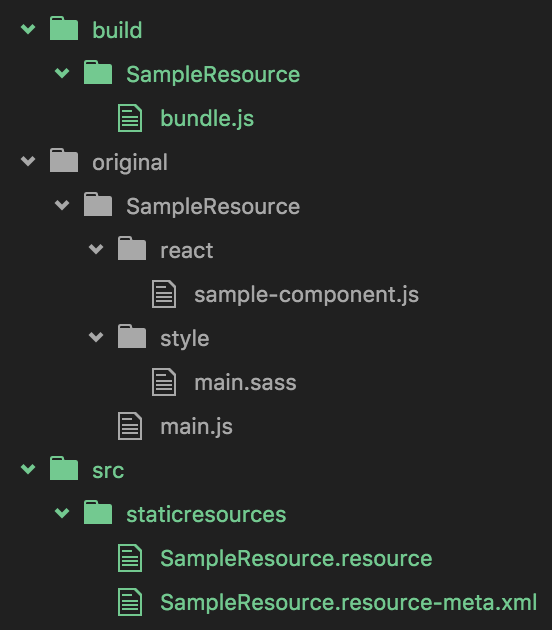Click the sample-component.js file icon

pos(164,294)
